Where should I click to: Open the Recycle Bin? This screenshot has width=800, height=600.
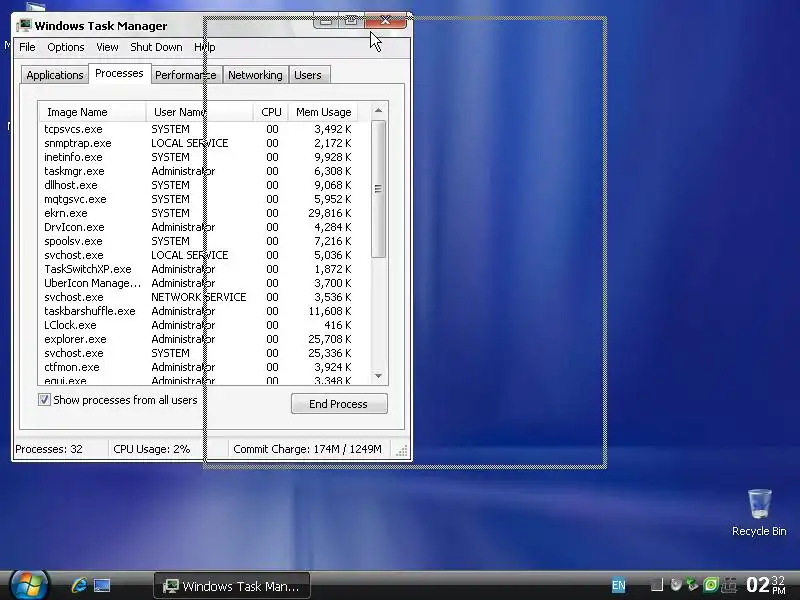point(759,512)
